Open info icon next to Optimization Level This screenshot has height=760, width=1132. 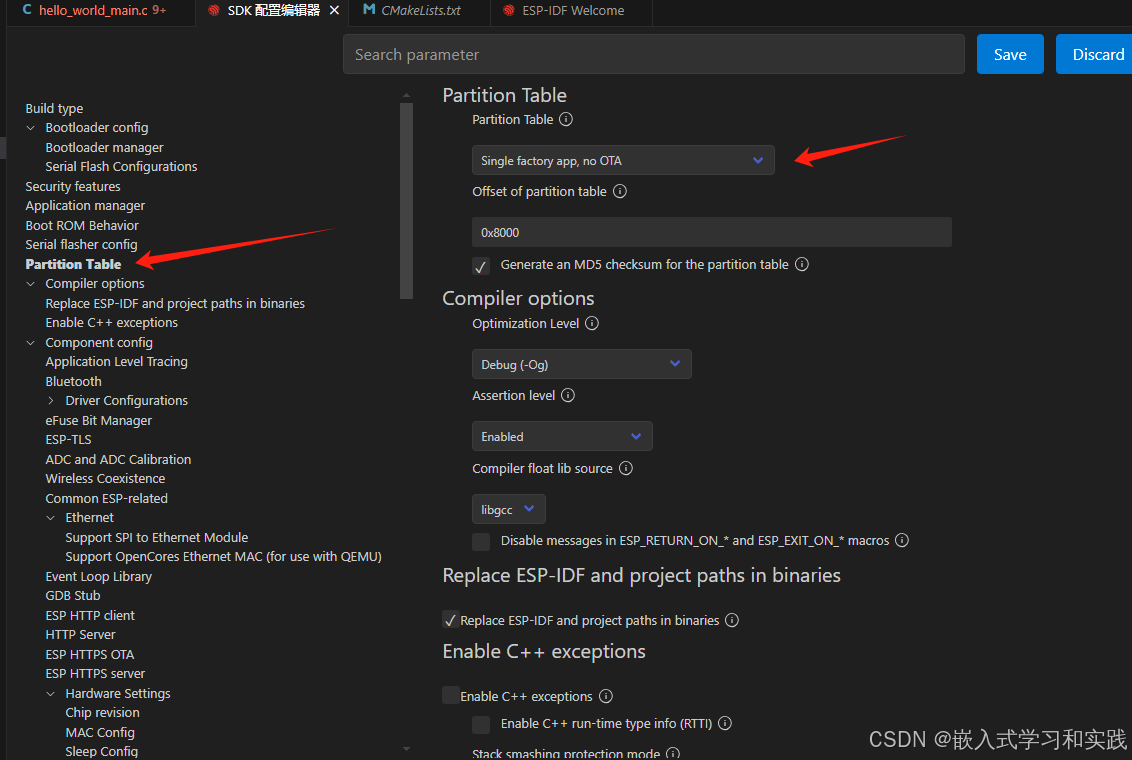(592, 323)
